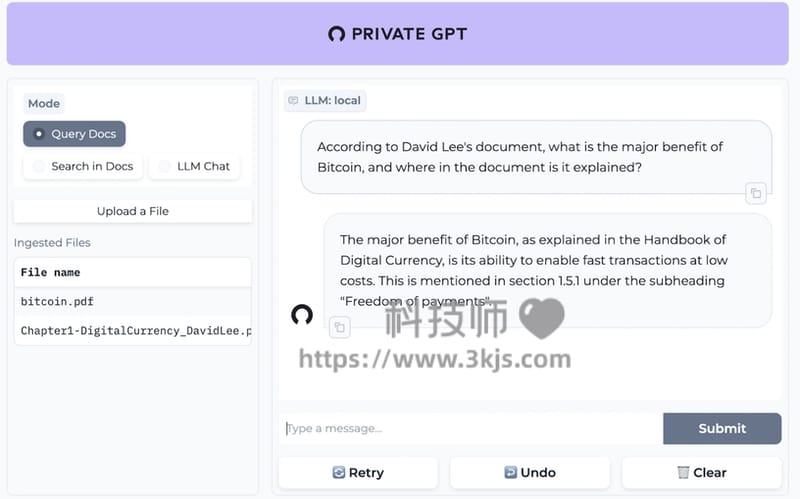Submit the typed message

722,429
